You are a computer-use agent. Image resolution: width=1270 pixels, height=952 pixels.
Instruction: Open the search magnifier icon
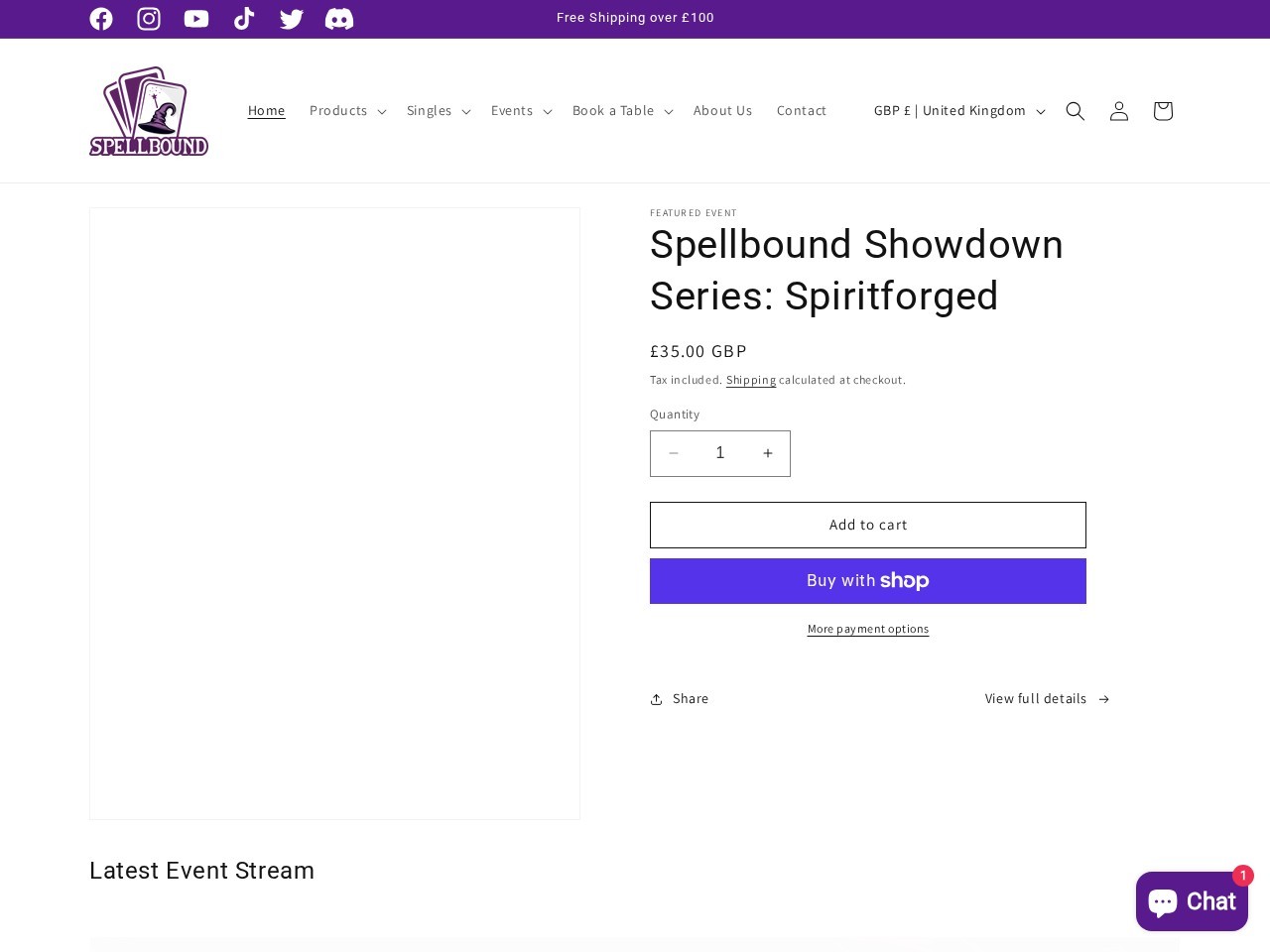pyautogui.click(x=1076, y=111)
